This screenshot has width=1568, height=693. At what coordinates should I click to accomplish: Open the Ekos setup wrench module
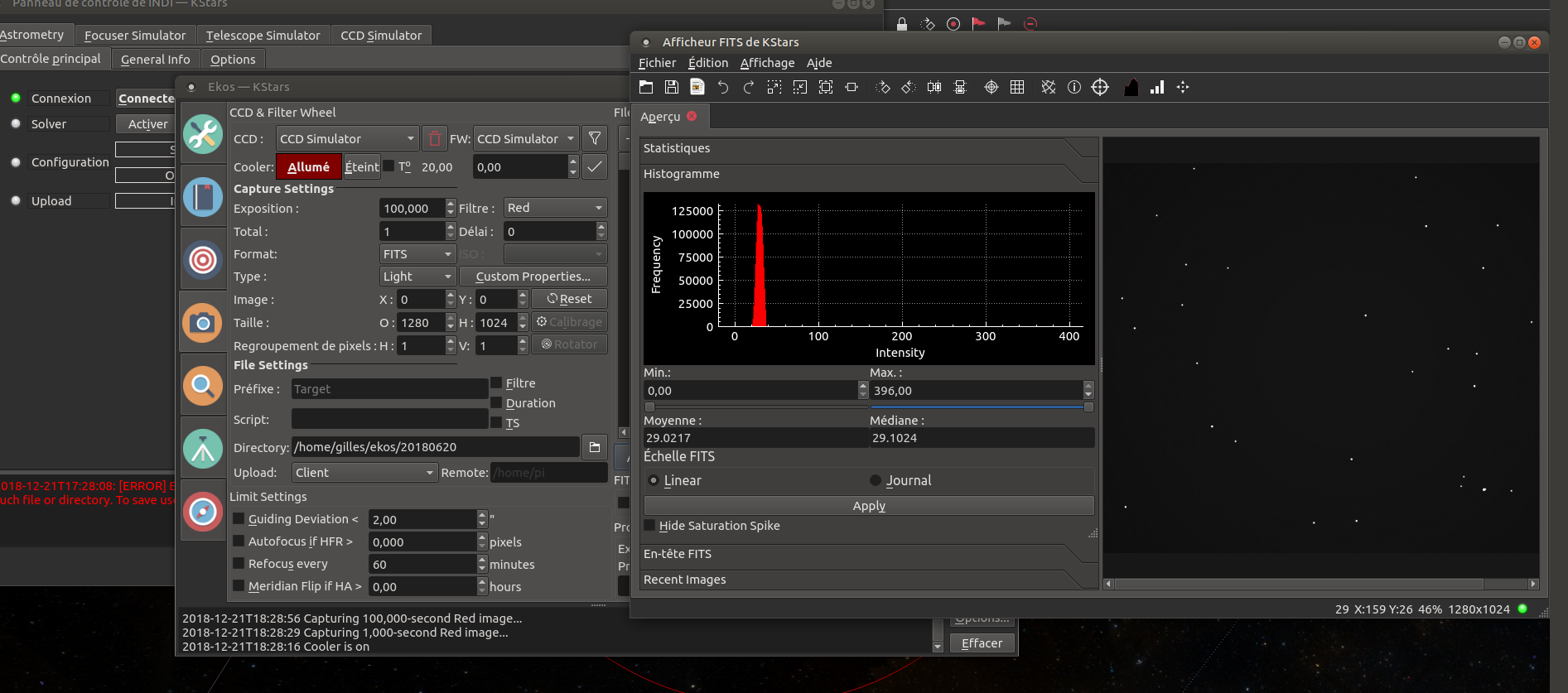[x=203, y=134]
